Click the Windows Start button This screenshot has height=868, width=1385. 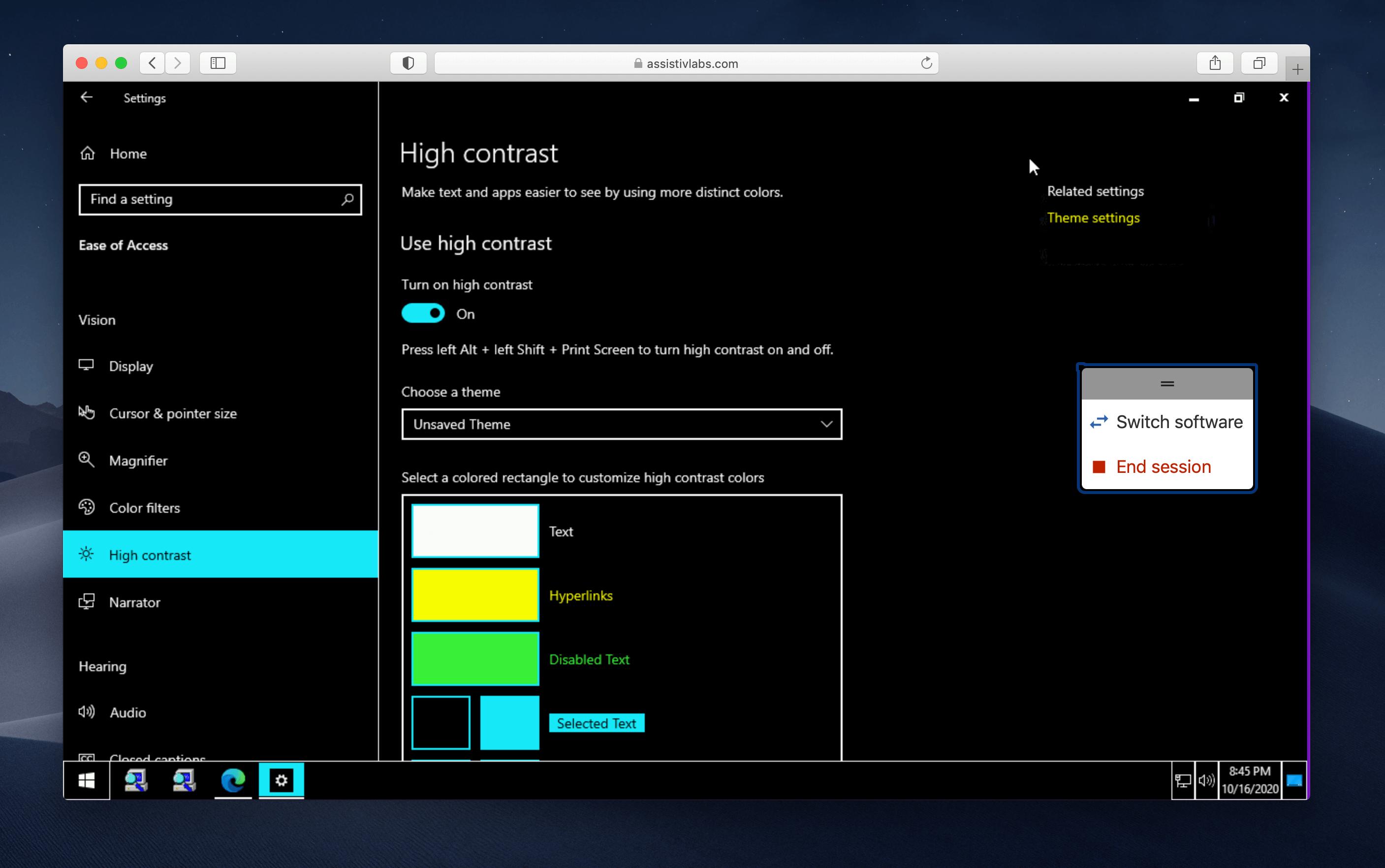(x=87, y=780)
